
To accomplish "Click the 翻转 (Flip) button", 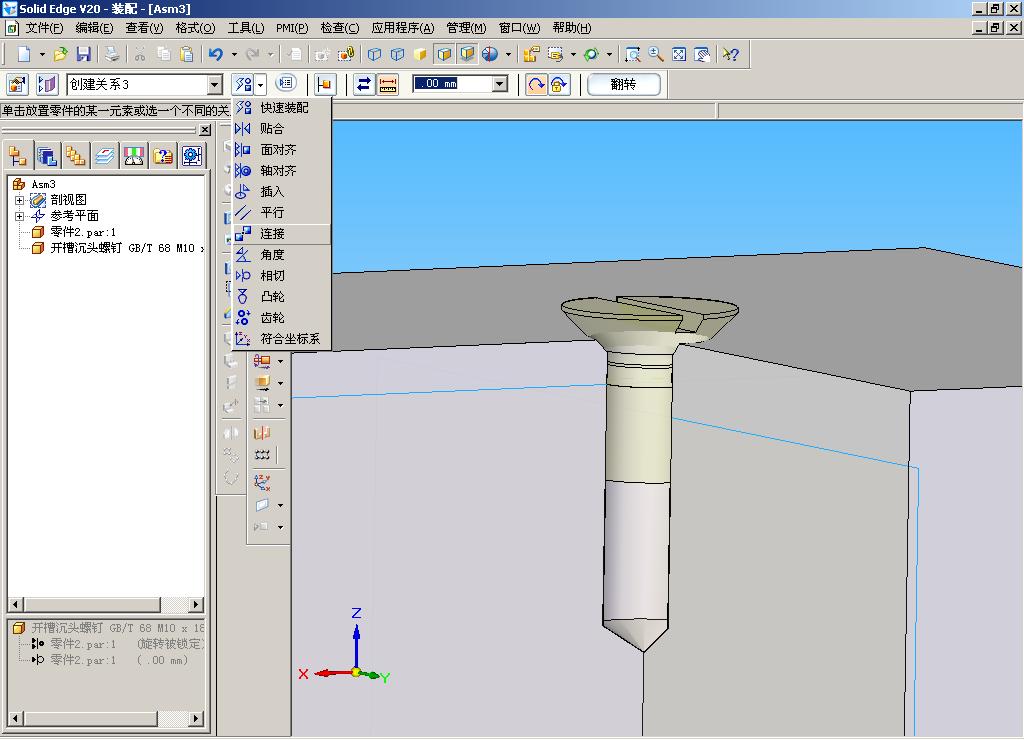I will [x=623, y=85].
